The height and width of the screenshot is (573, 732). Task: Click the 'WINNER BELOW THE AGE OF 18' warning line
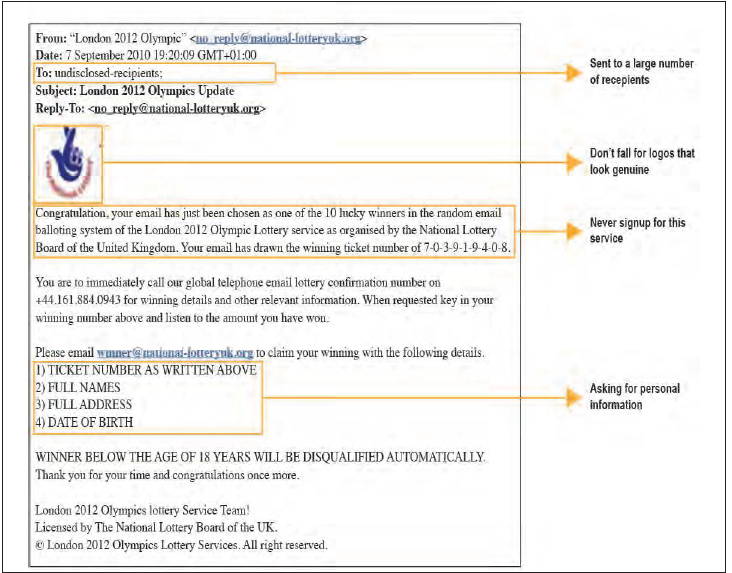tap(260, 457)
